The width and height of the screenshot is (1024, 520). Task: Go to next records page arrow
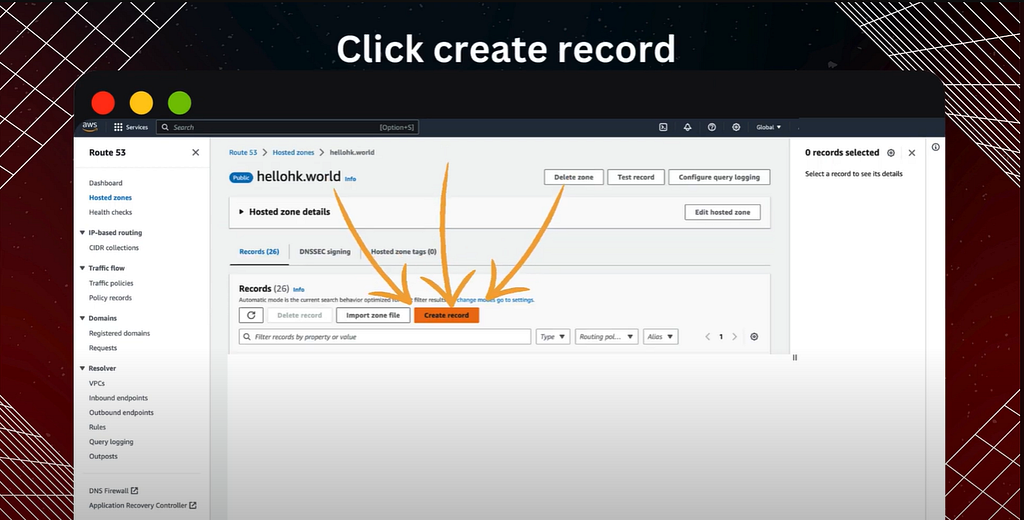[x=735, y=336]
